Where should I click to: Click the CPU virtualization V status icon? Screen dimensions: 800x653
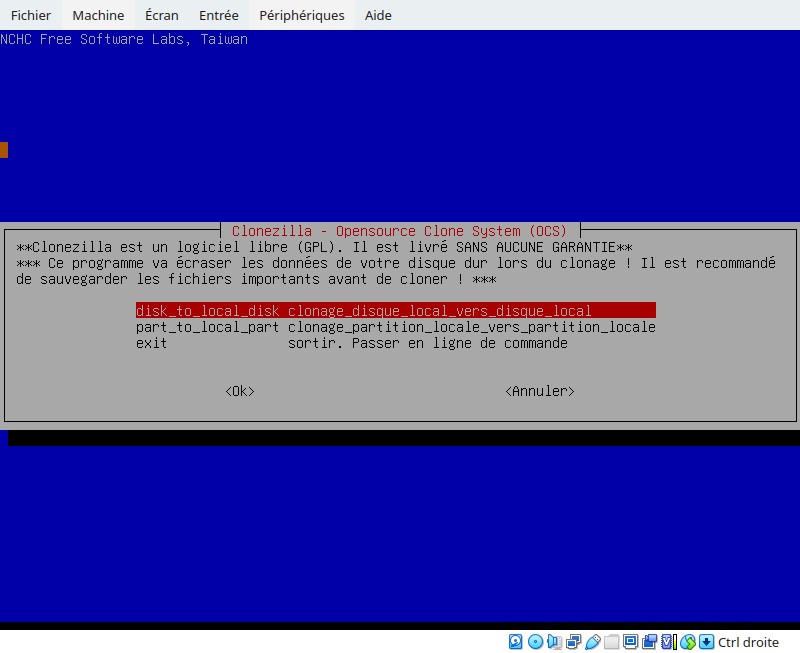668,642
